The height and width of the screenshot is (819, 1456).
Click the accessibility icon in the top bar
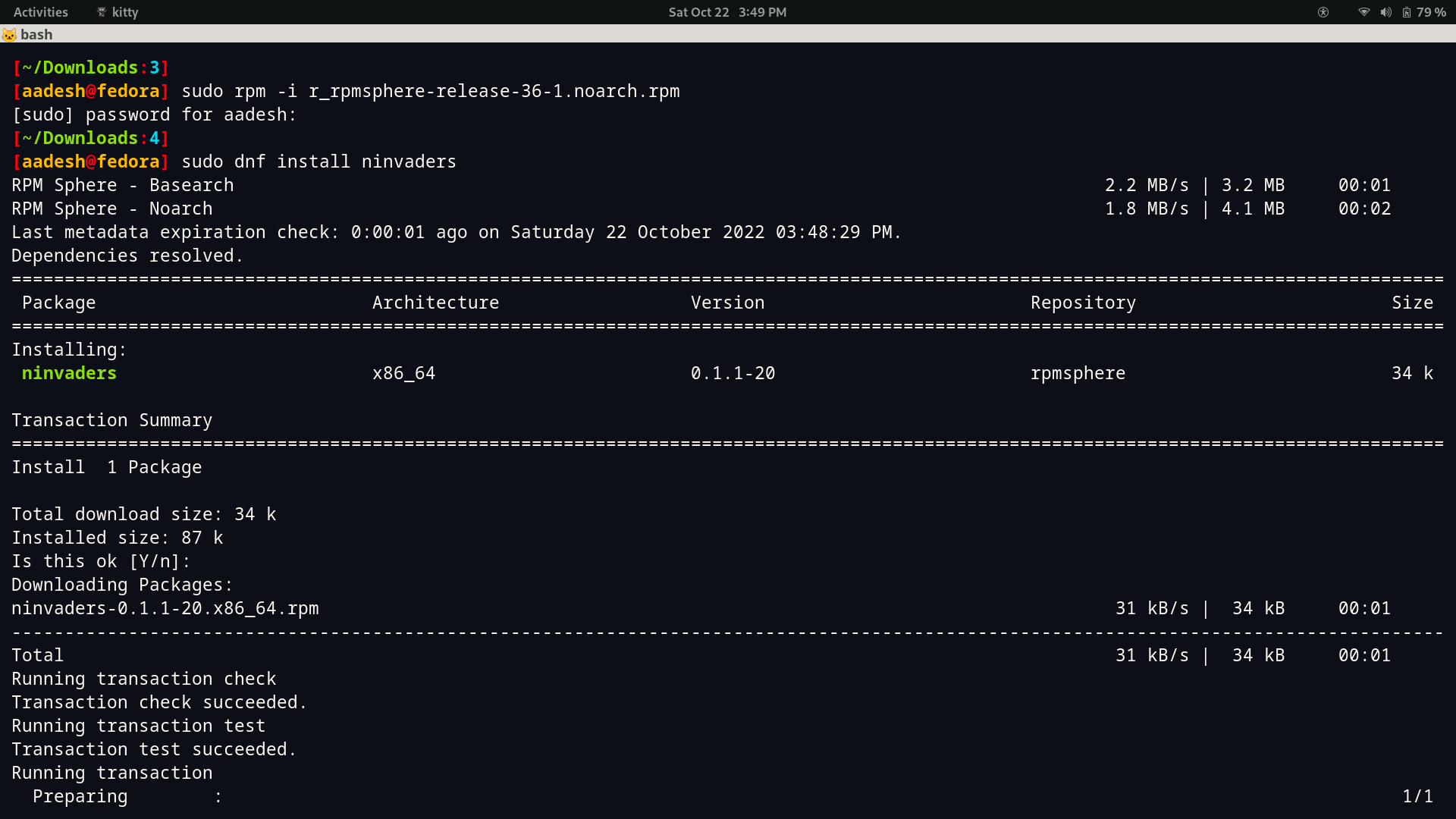pos(1323,12)
